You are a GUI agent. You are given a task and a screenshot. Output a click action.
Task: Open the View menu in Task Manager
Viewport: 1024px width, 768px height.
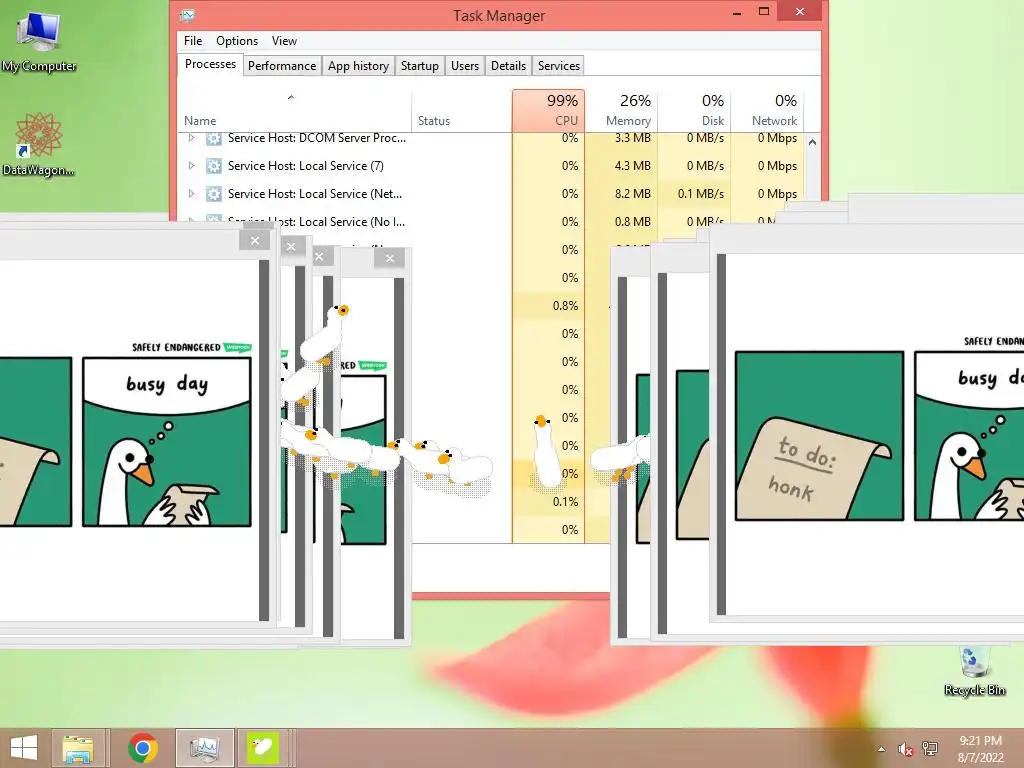[284, 40]
